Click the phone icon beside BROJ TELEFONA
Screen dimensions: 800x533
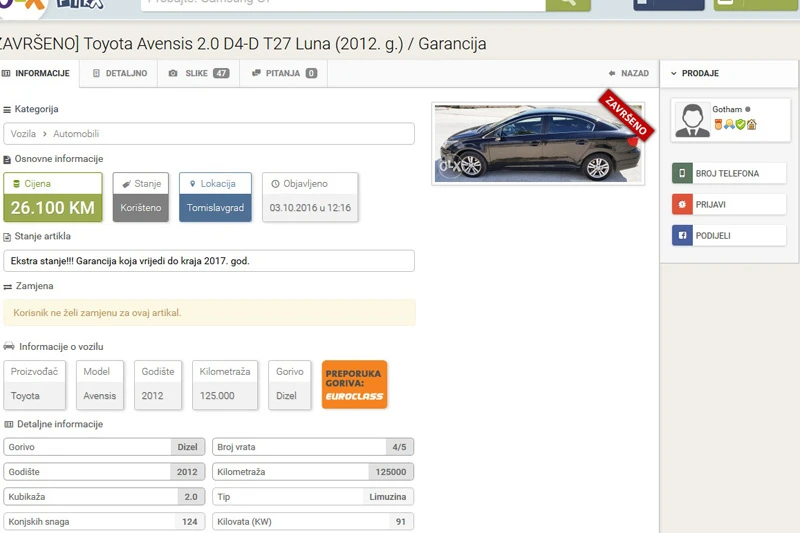coord(682,173)
